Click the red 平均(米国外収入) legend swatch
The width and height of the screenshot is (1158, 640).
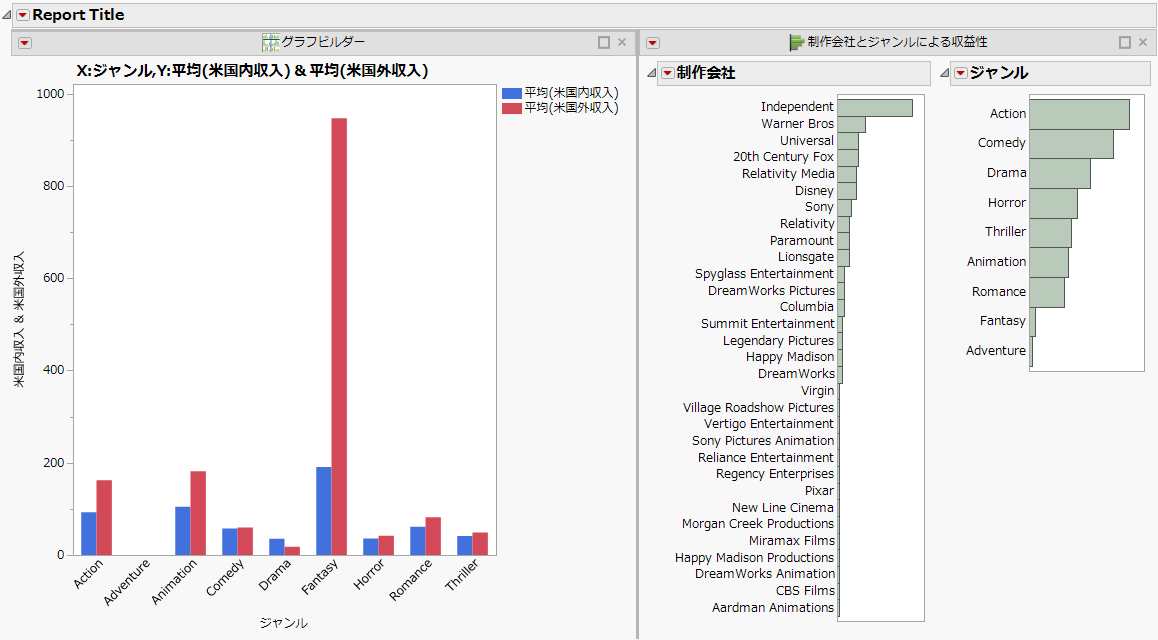(512, 108)
